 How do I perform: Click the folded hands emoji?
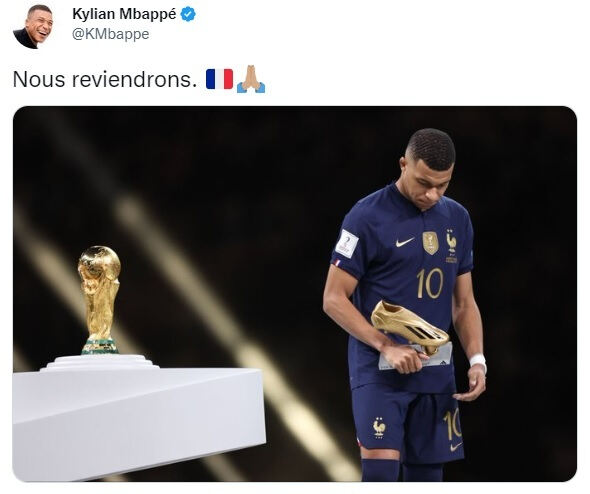(x=251, y=79)
